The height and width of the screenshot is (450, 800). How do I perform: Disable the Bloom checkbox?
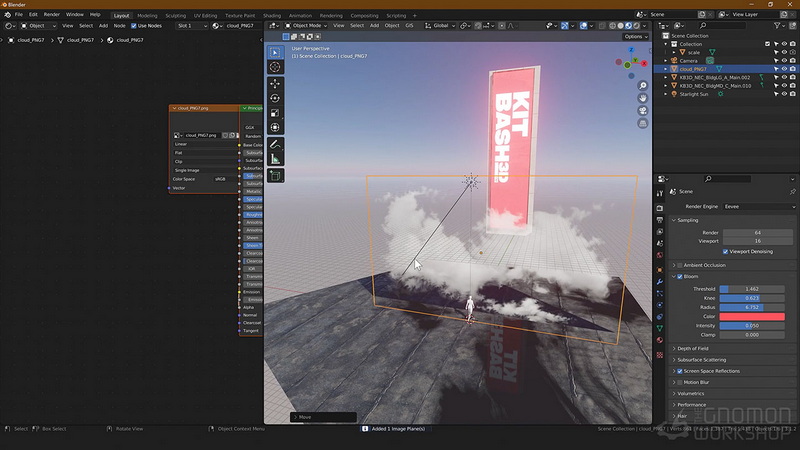coord(680,277)
